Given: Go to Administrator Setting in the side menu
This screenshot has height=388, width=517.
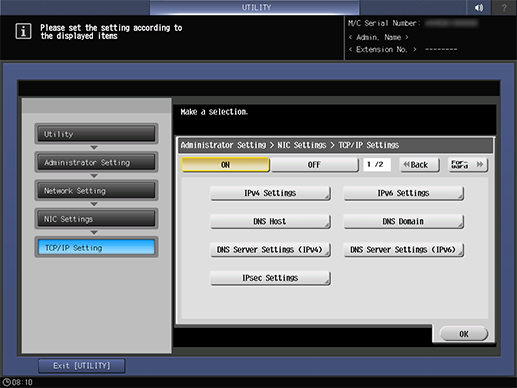Looking at the screenshot, I should (96, 162).
